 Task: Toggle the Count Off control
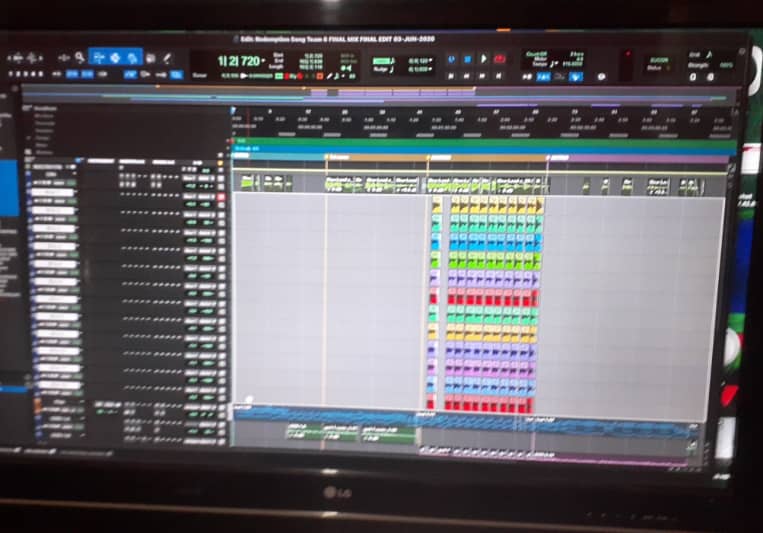(536, 54)
